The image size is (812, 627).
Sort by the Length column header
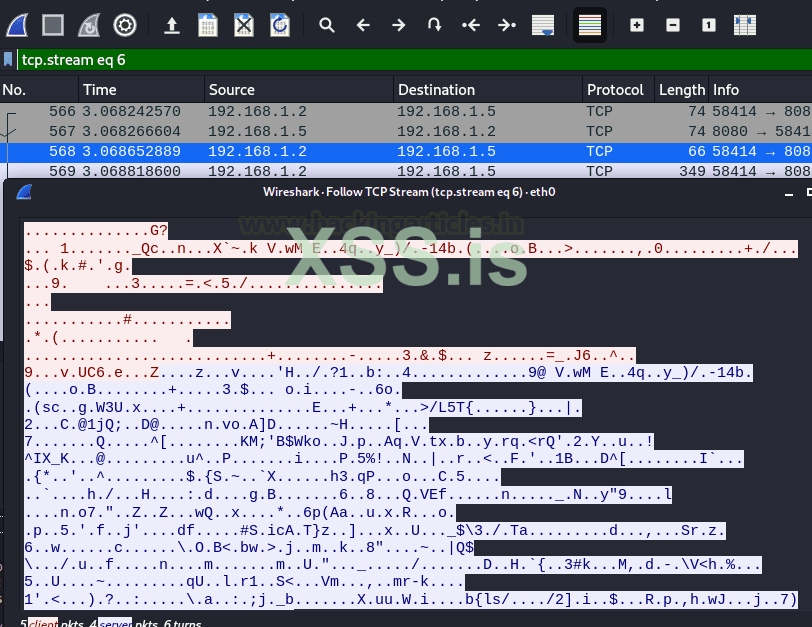click(682, 90)
